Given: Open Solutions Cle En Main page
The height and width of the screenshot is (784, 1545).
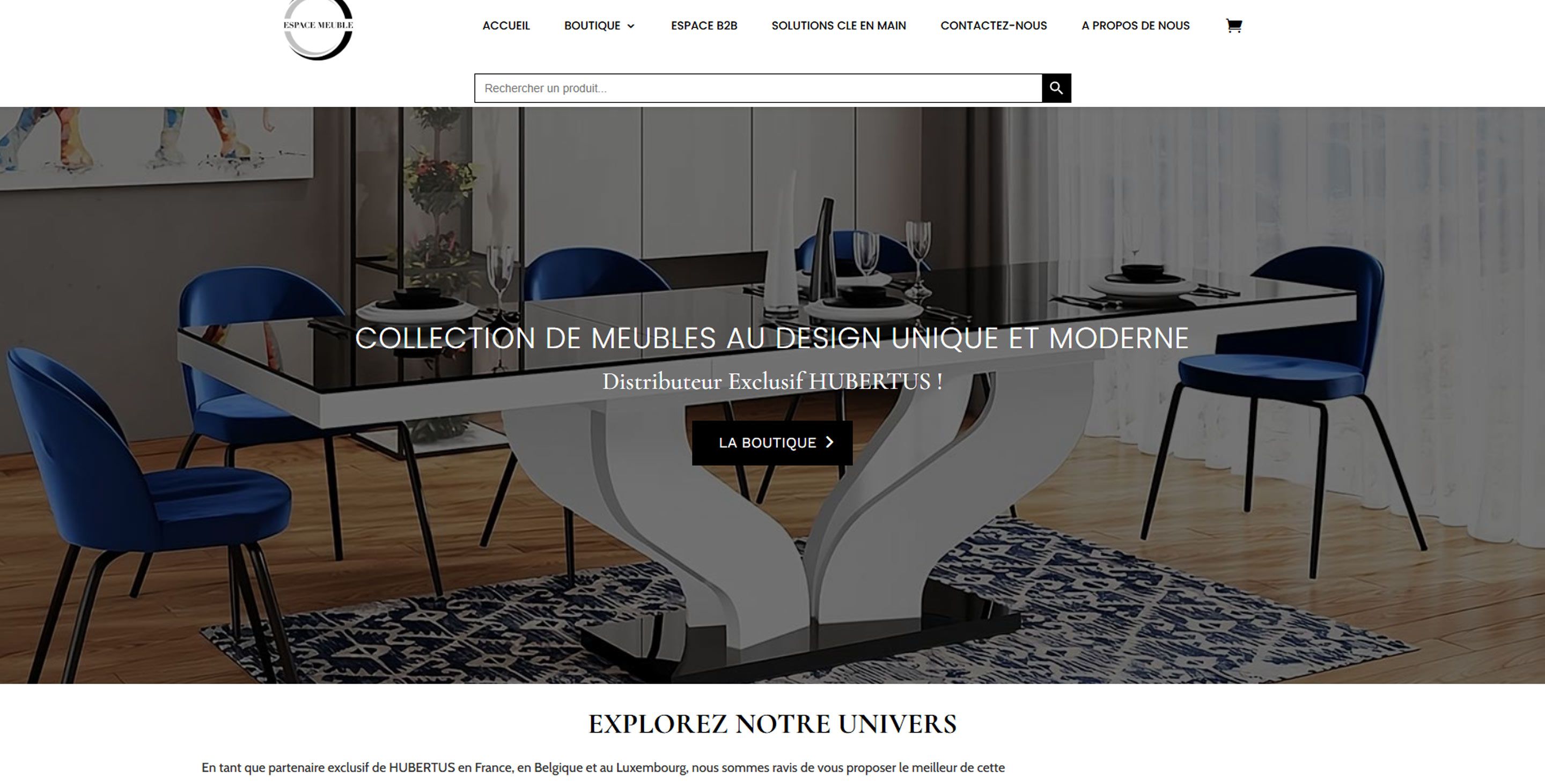Looking at the screenshot, I should tap(838, 26).
